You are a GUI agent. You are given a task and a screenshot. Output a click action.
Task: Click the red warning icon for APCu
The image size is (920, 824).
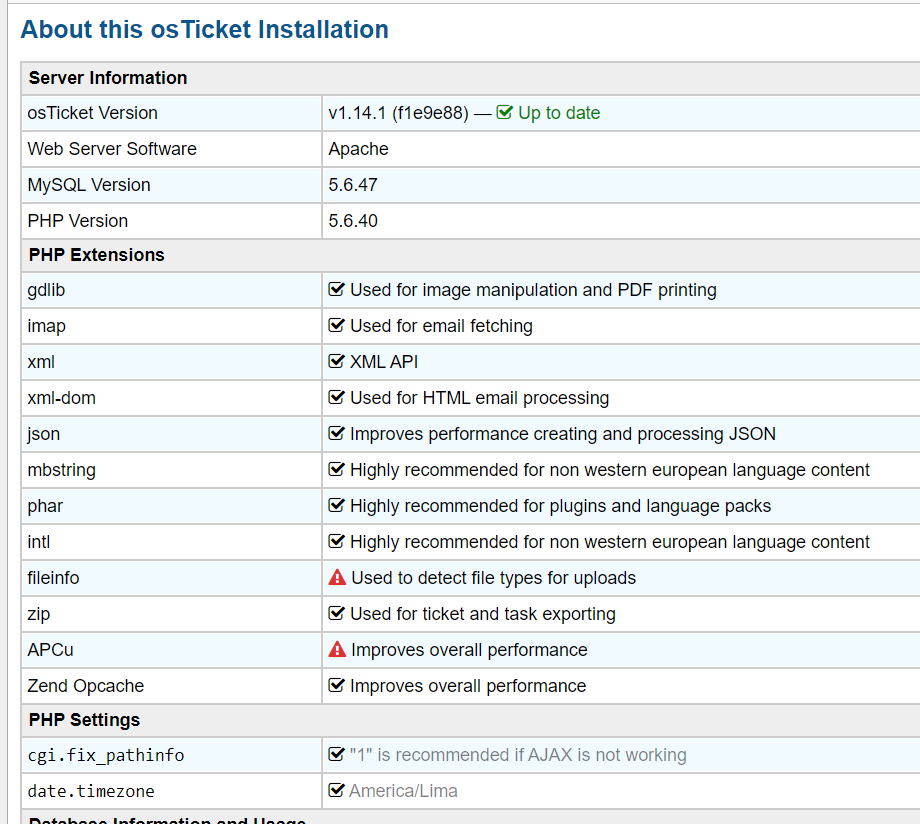[337, 649]
